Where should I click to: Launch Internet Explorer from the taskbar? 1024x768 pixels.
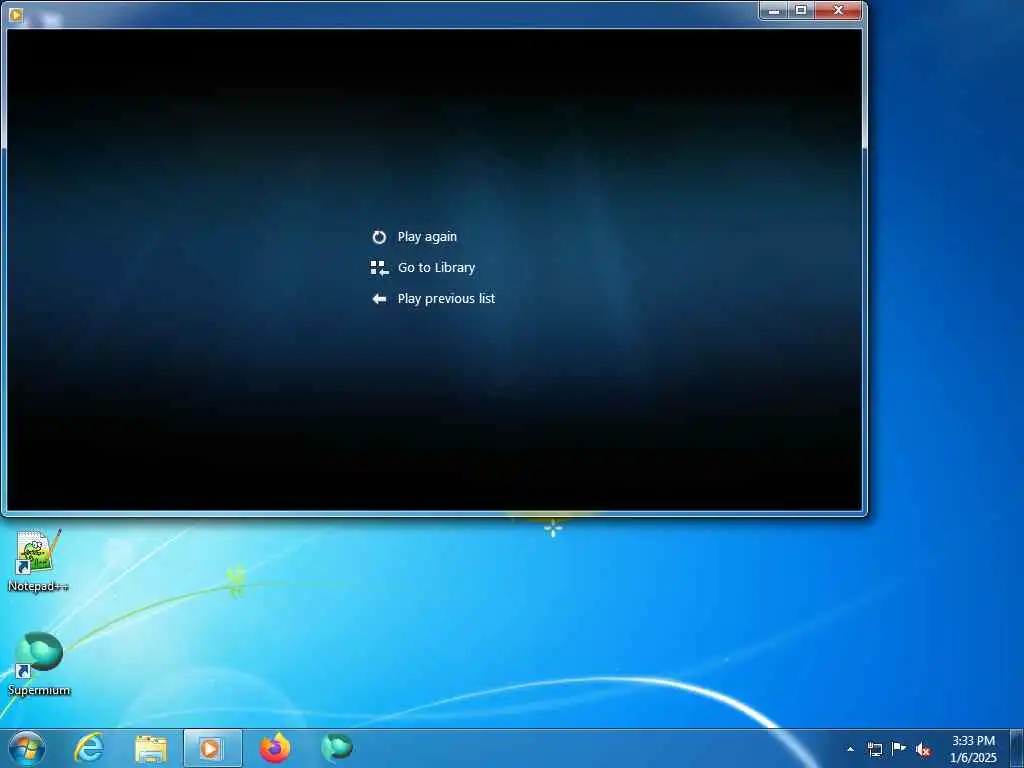pos(89,748)
